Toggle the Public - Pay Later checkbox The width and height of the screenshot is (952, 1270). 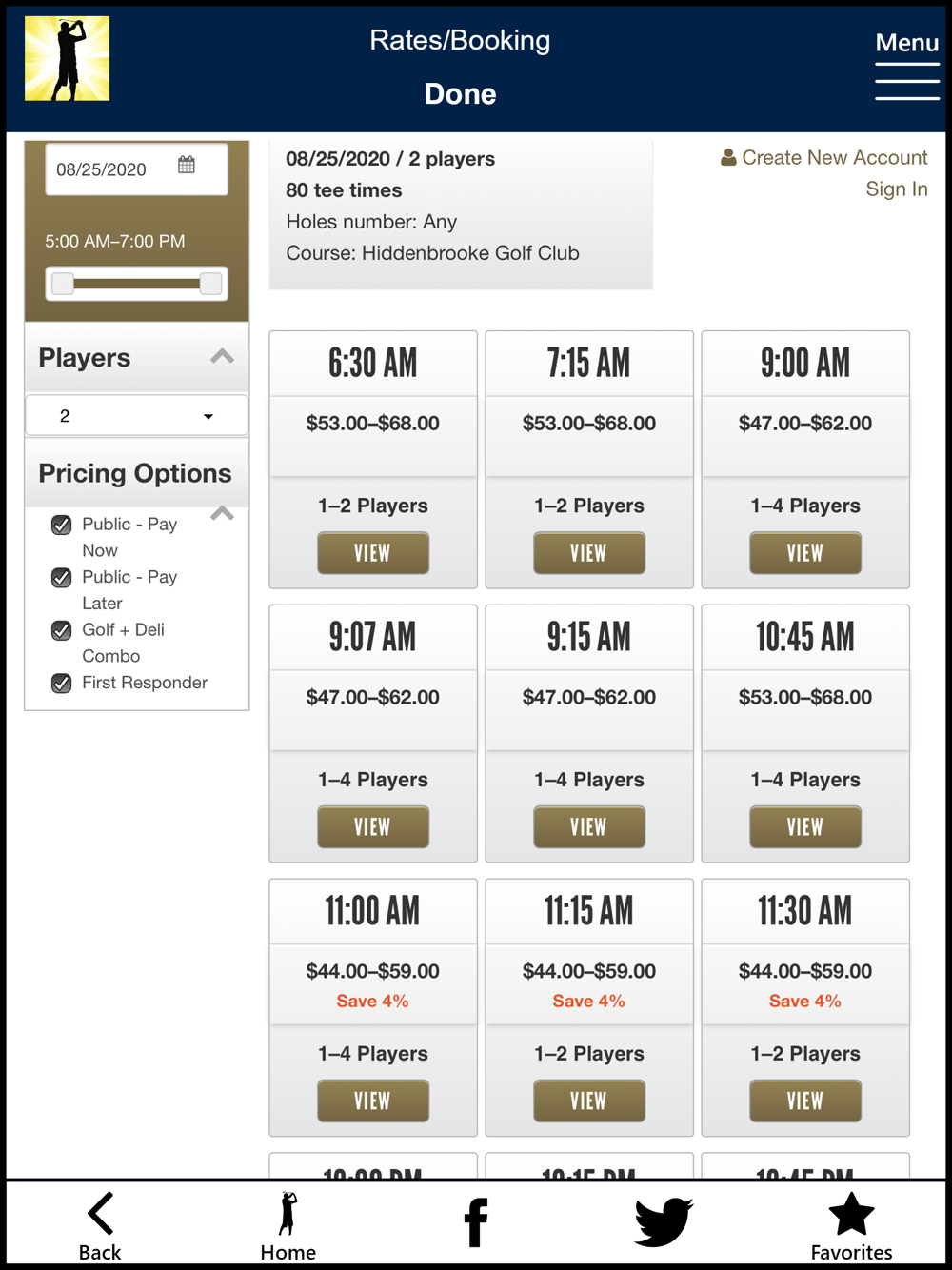click(x=62, y=578)
